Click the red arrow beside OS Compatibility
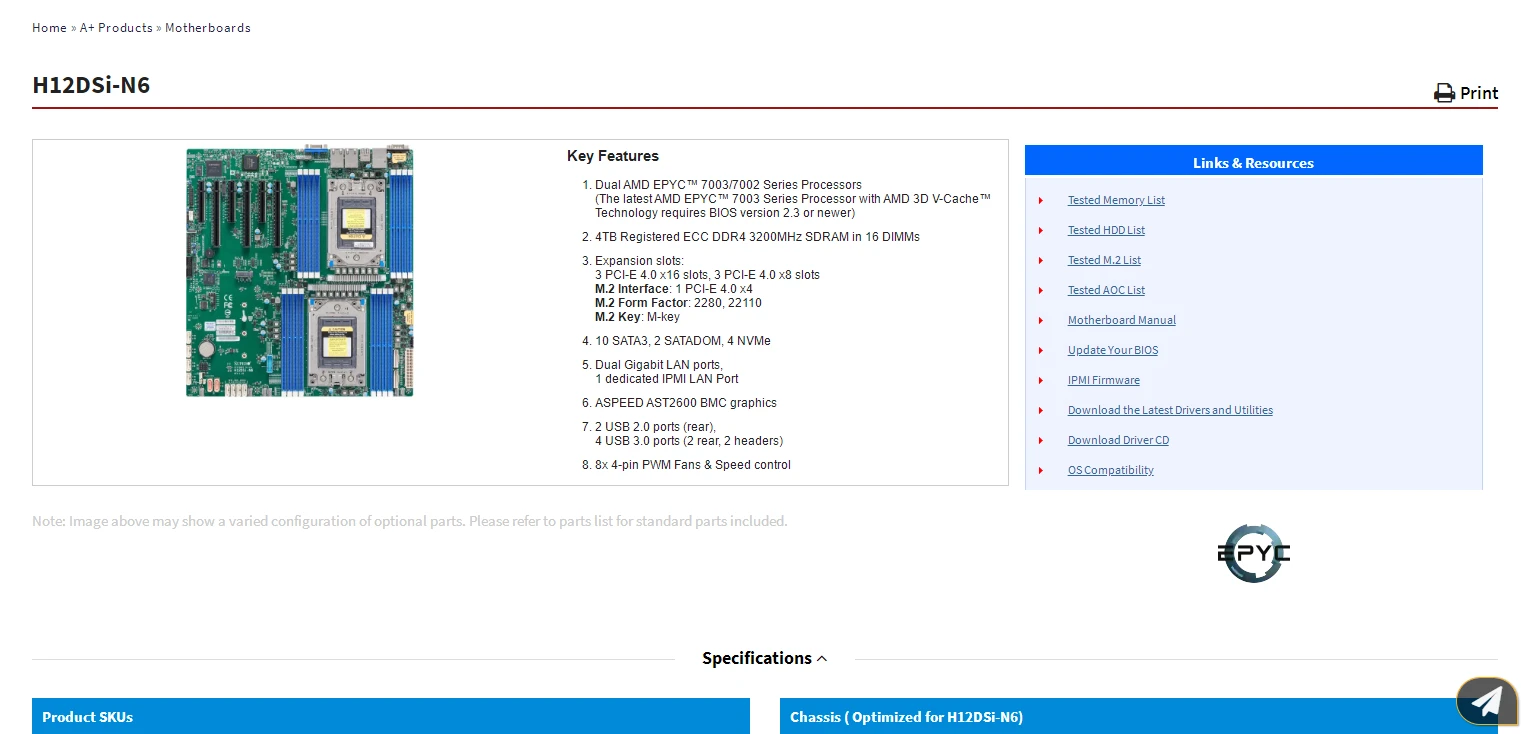Screen dimensions: 1527x734 tap(1041, 471)
